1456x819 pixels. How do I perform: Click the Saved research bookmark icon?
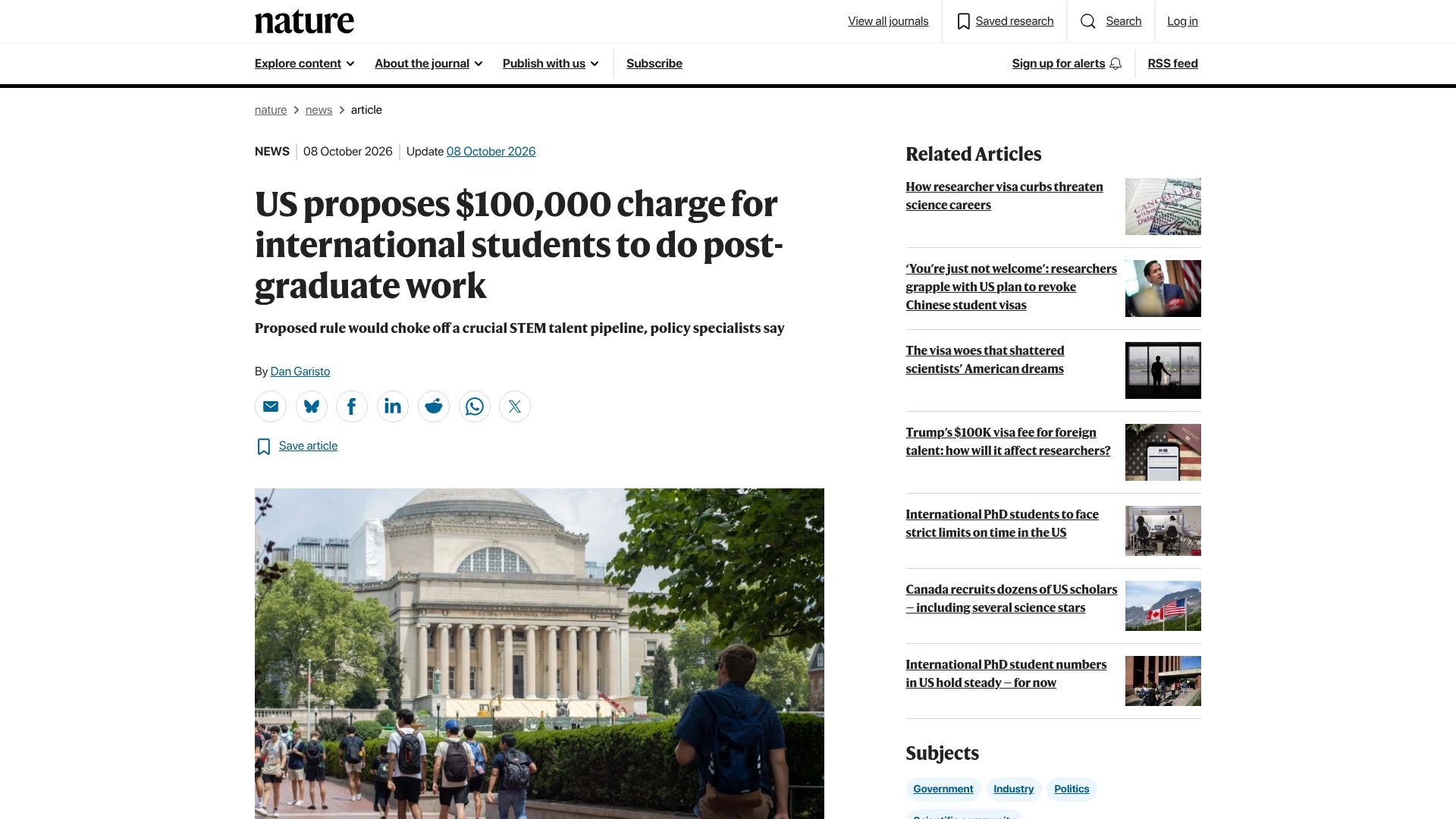pyautogui.click(x=963, y=21)
